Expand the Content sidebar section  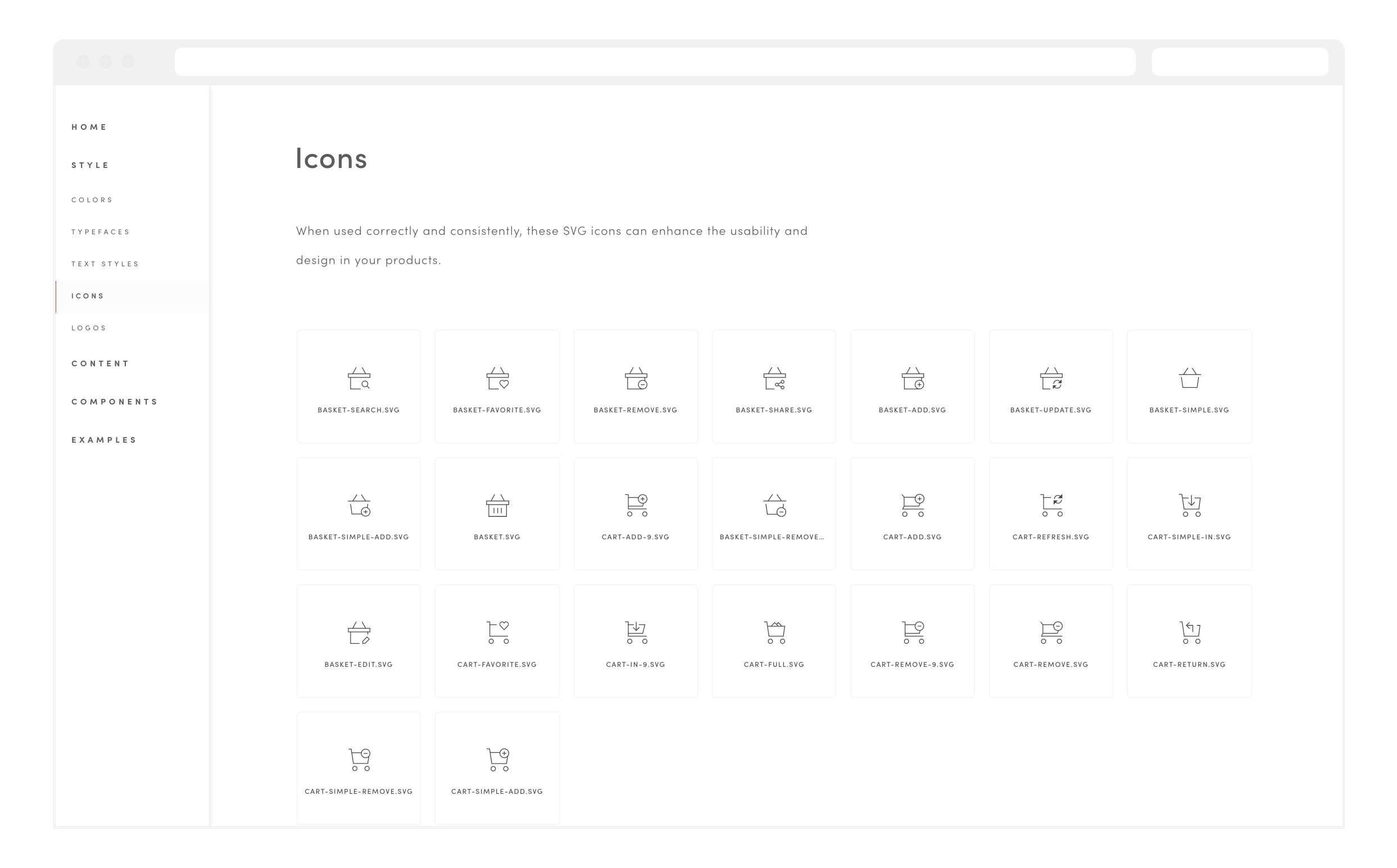[101, 363]
